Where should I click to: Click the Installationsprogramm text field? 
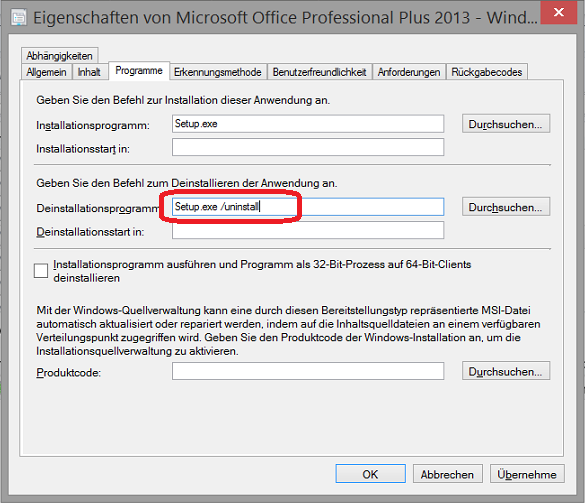[308, 124]
